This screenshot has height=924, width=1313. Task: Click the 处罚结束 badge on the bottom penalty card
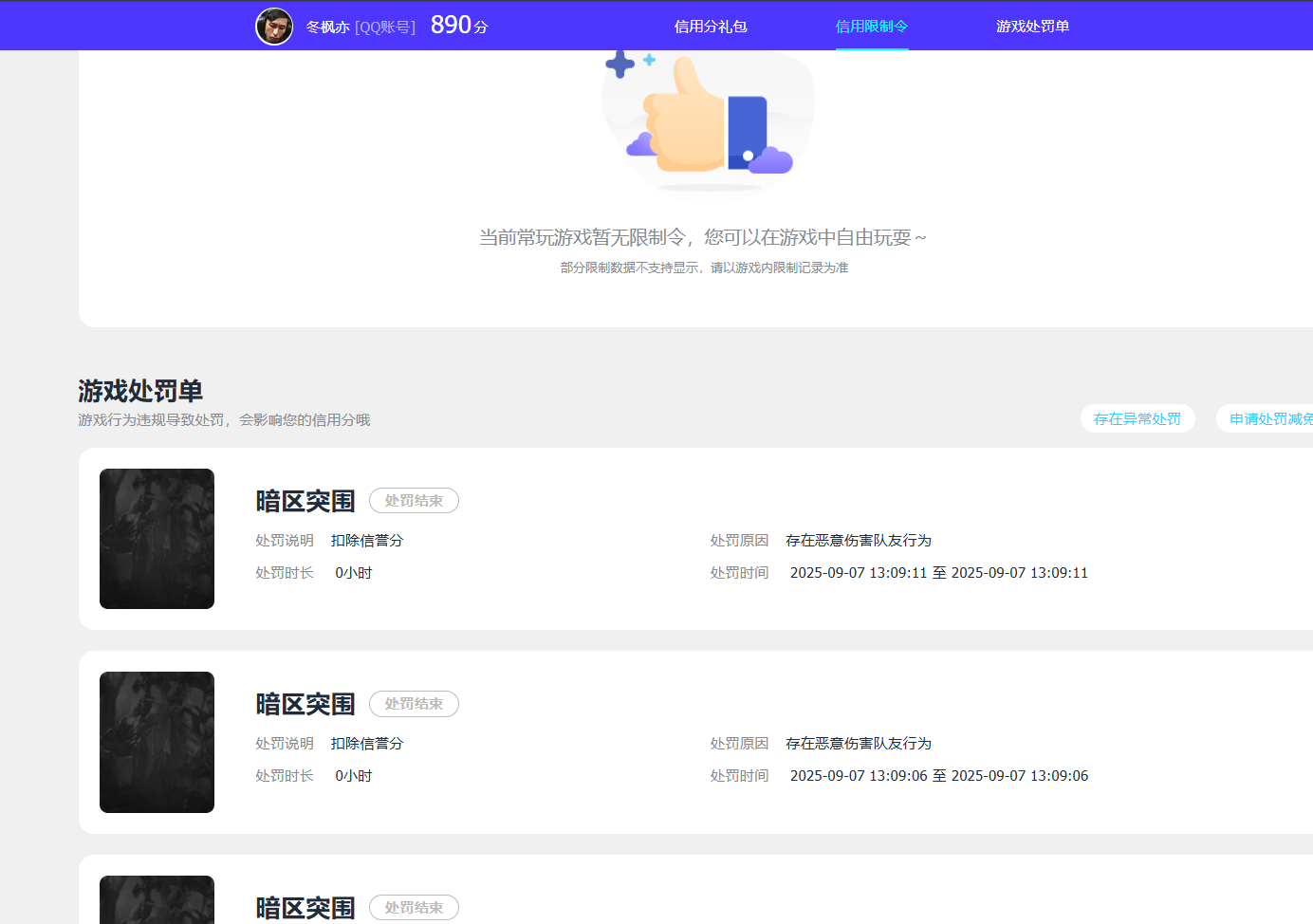click(414, 907)
